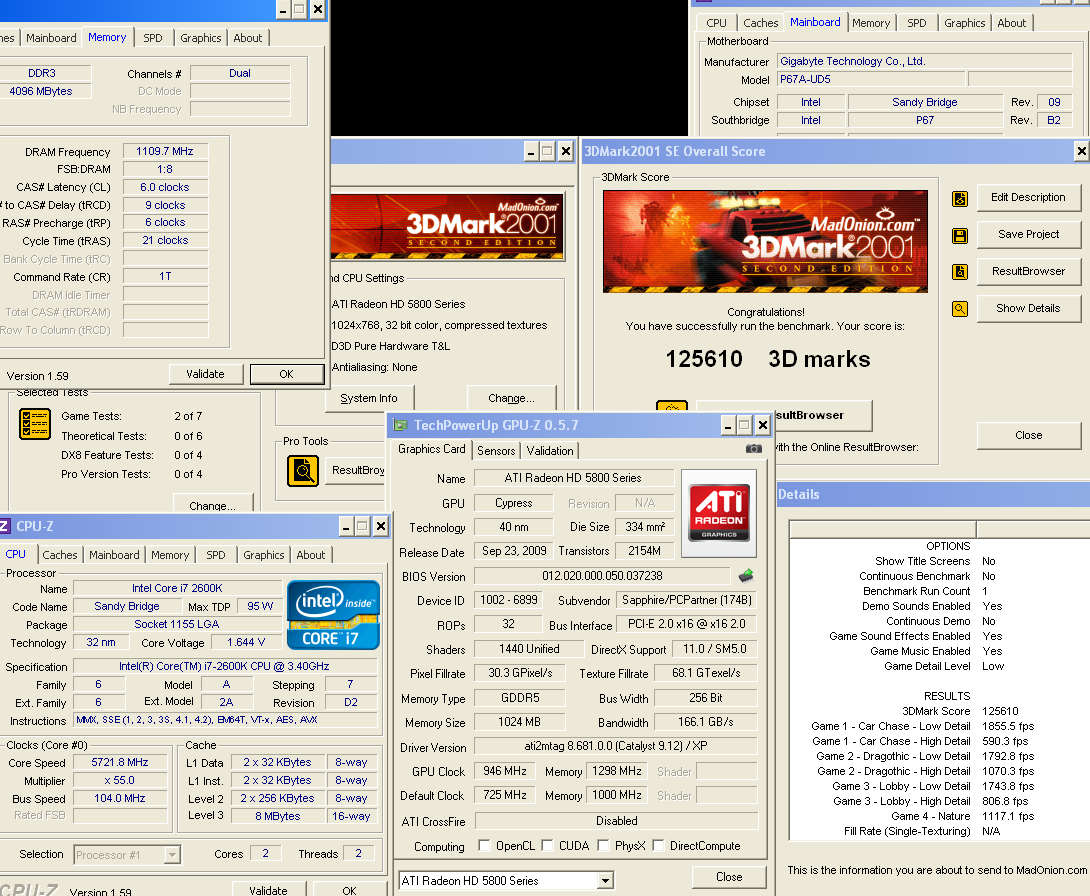Switch to Validation tab in GPU-Z

(550, 450)
